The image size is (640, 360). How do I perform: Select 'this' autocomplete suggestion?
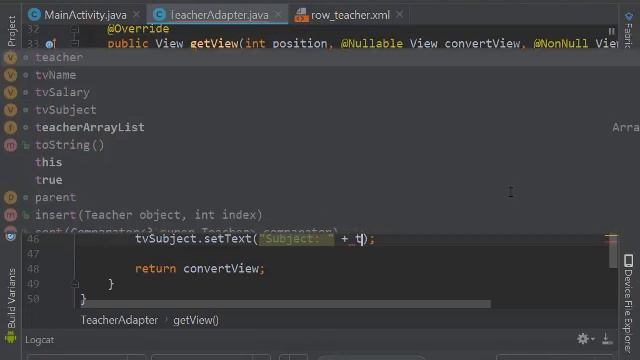(x=320, y=162)
